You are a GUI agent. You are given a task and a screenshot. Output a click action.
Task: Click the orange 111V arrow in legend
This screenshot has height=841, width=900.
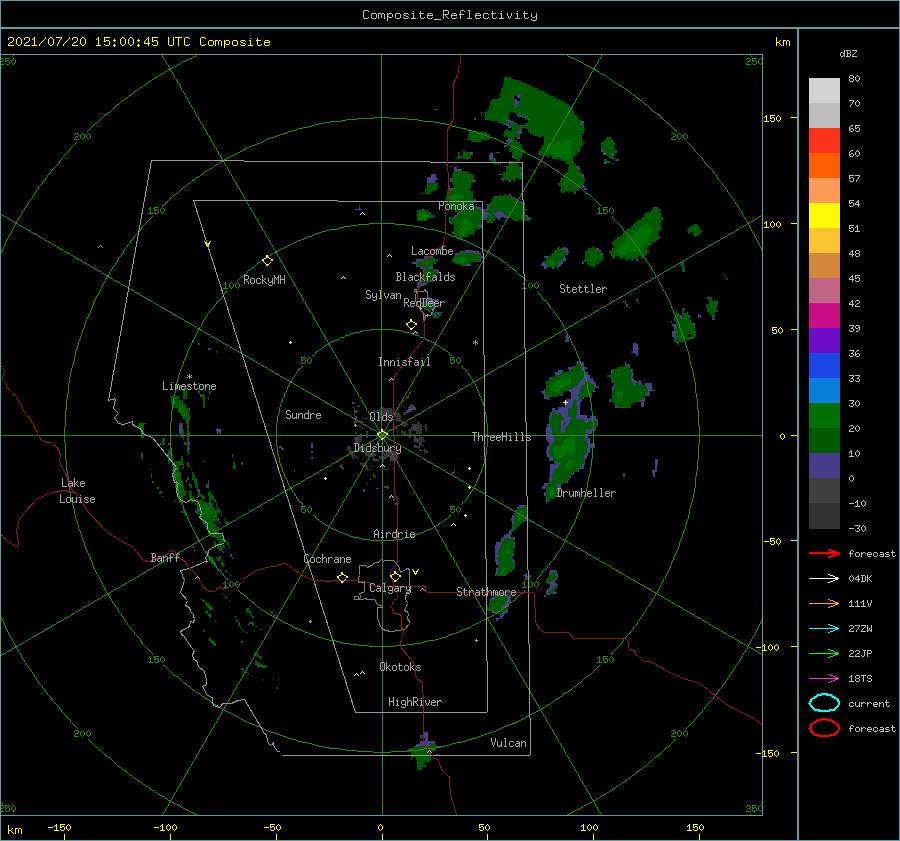[x=824, y=603]
